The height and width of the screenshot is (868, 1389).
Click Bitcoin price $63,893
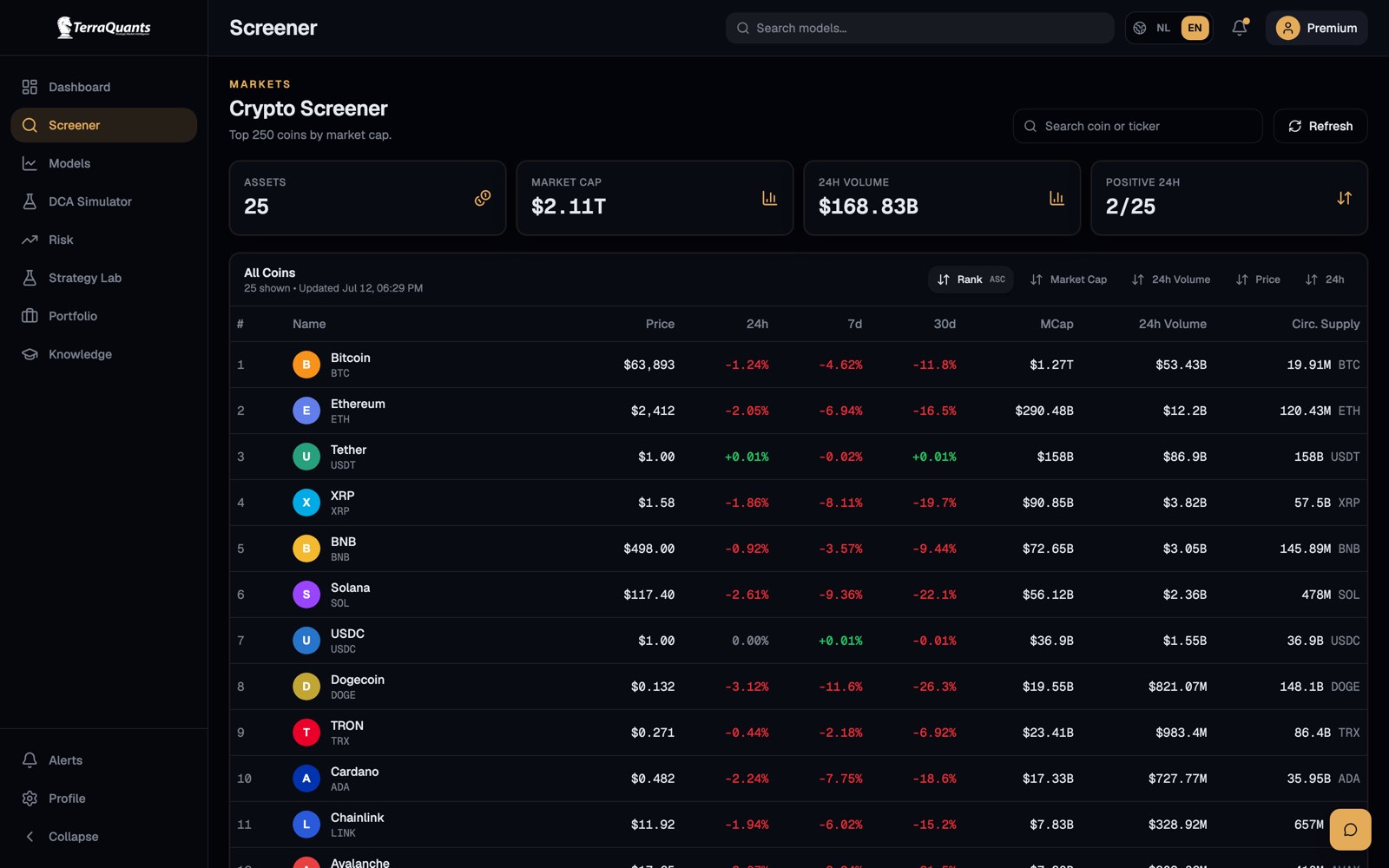pyautogui.click(x=648, y=365)
